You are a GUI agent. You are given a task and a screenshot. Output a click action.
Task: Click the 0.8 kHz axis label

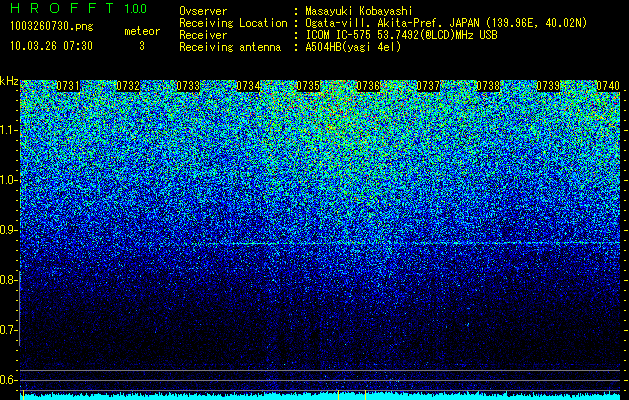pyautogui.click(x=9, y=280)
